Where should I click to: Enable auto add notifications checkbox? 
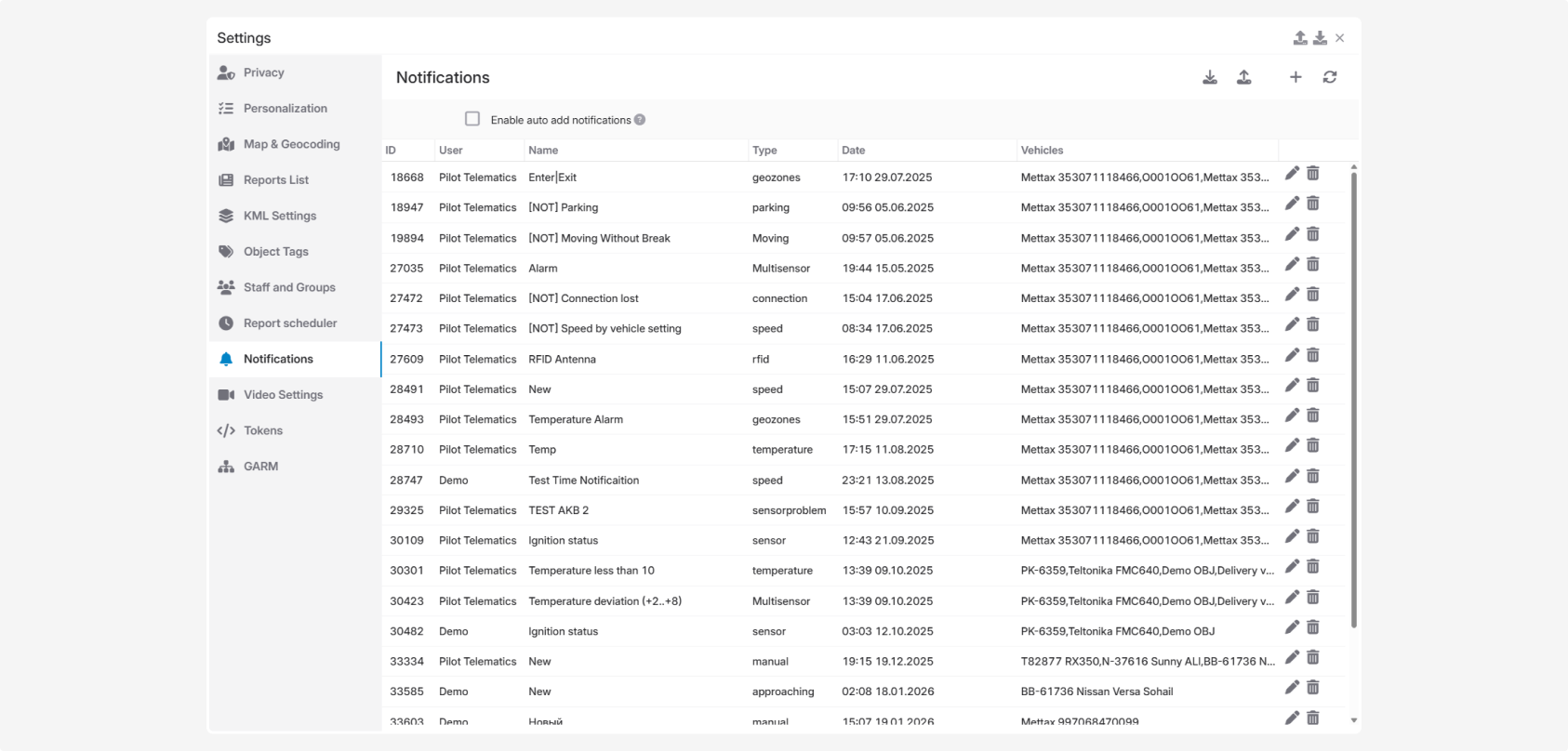pyautogui.click(x=472, y=119)
